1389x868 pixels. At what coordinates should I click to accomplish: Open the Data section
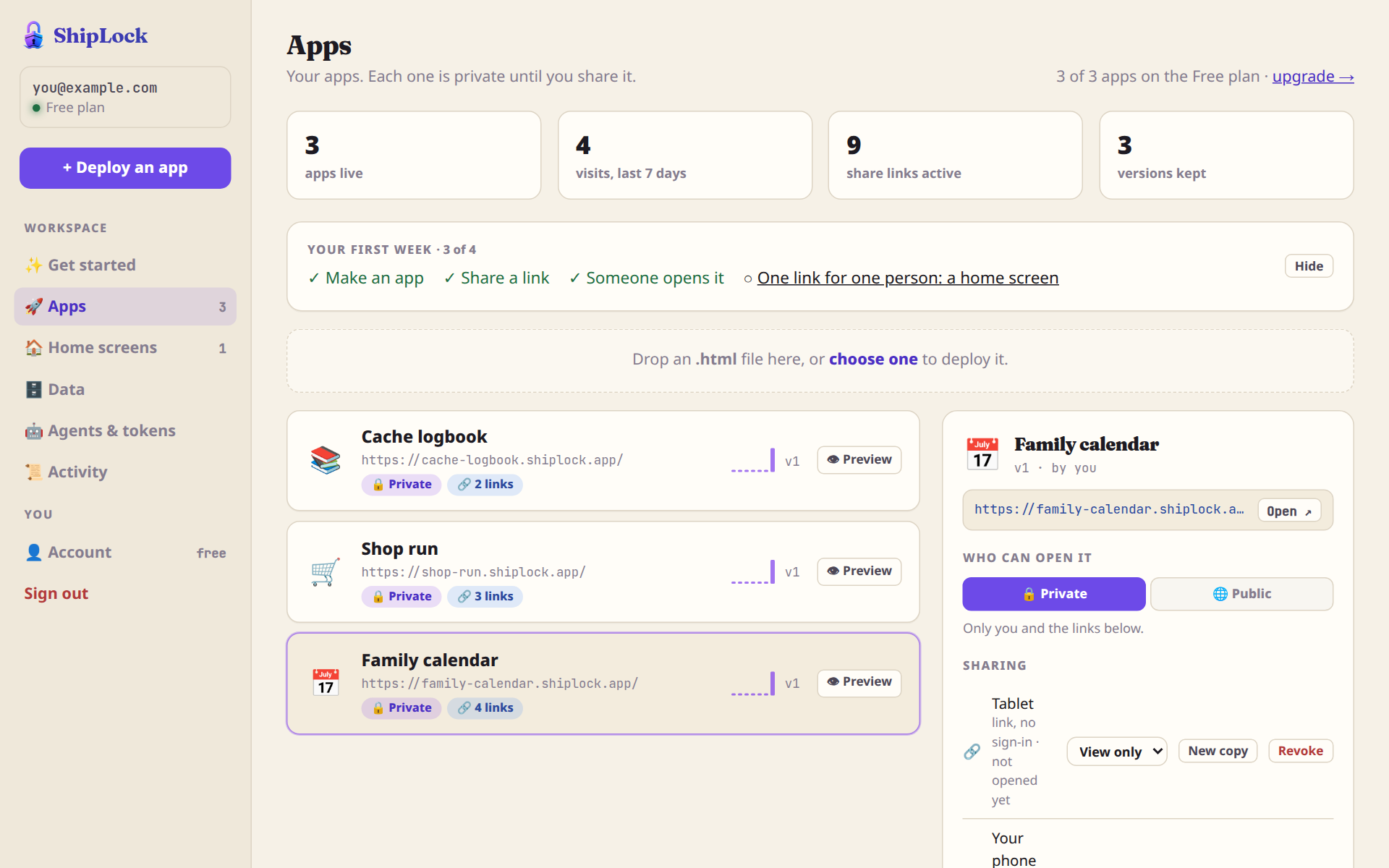pyautogui.click(x=125, y=389)
